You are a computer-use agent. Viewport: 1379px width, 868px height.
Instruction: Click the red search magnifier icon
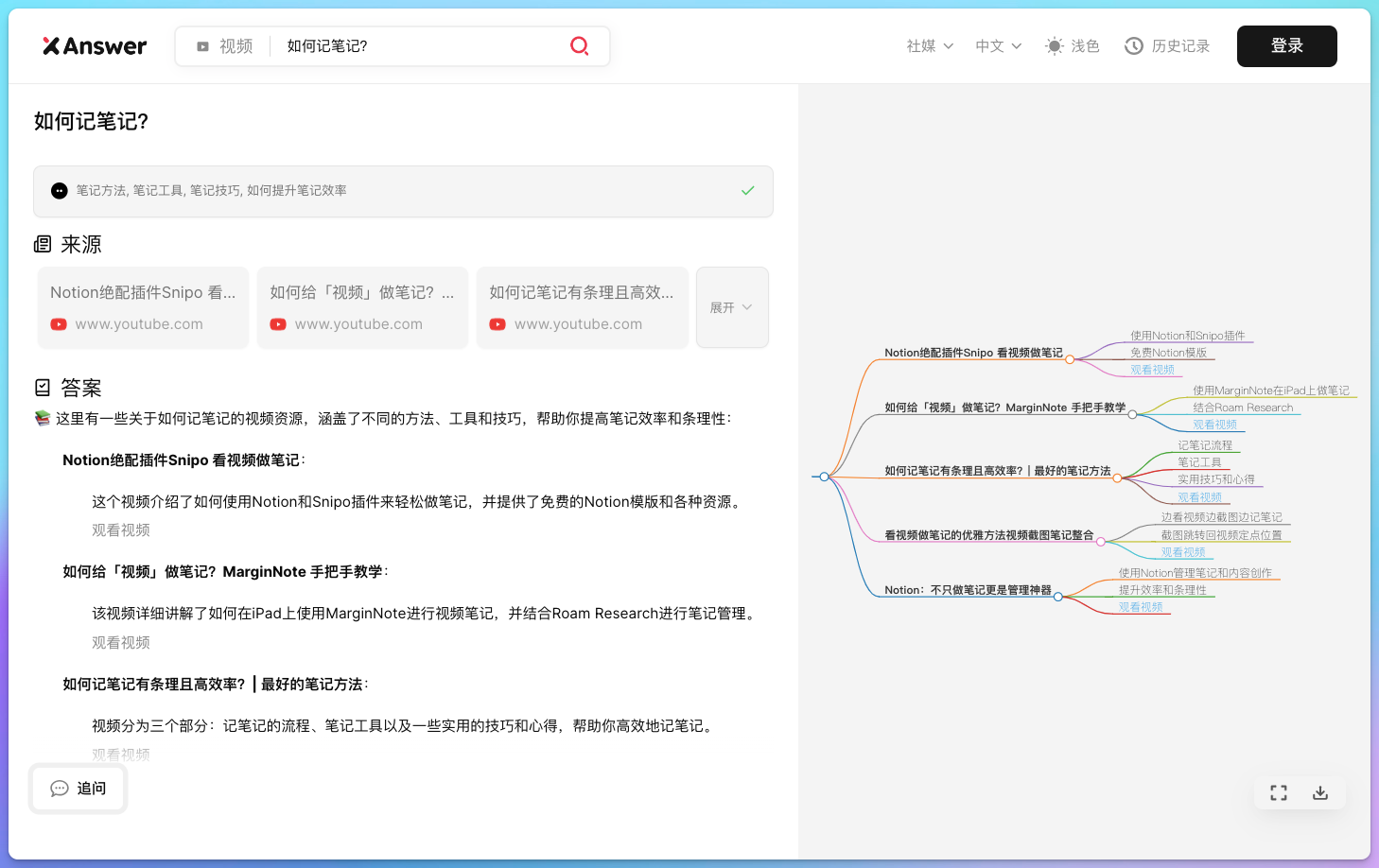click(x=579, y=46)
